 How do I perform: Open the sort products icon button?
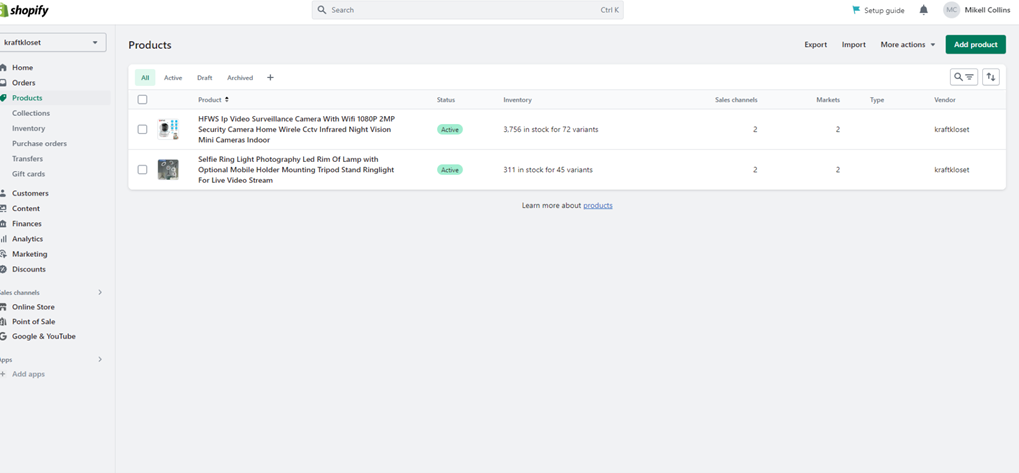tap(990, 77)
